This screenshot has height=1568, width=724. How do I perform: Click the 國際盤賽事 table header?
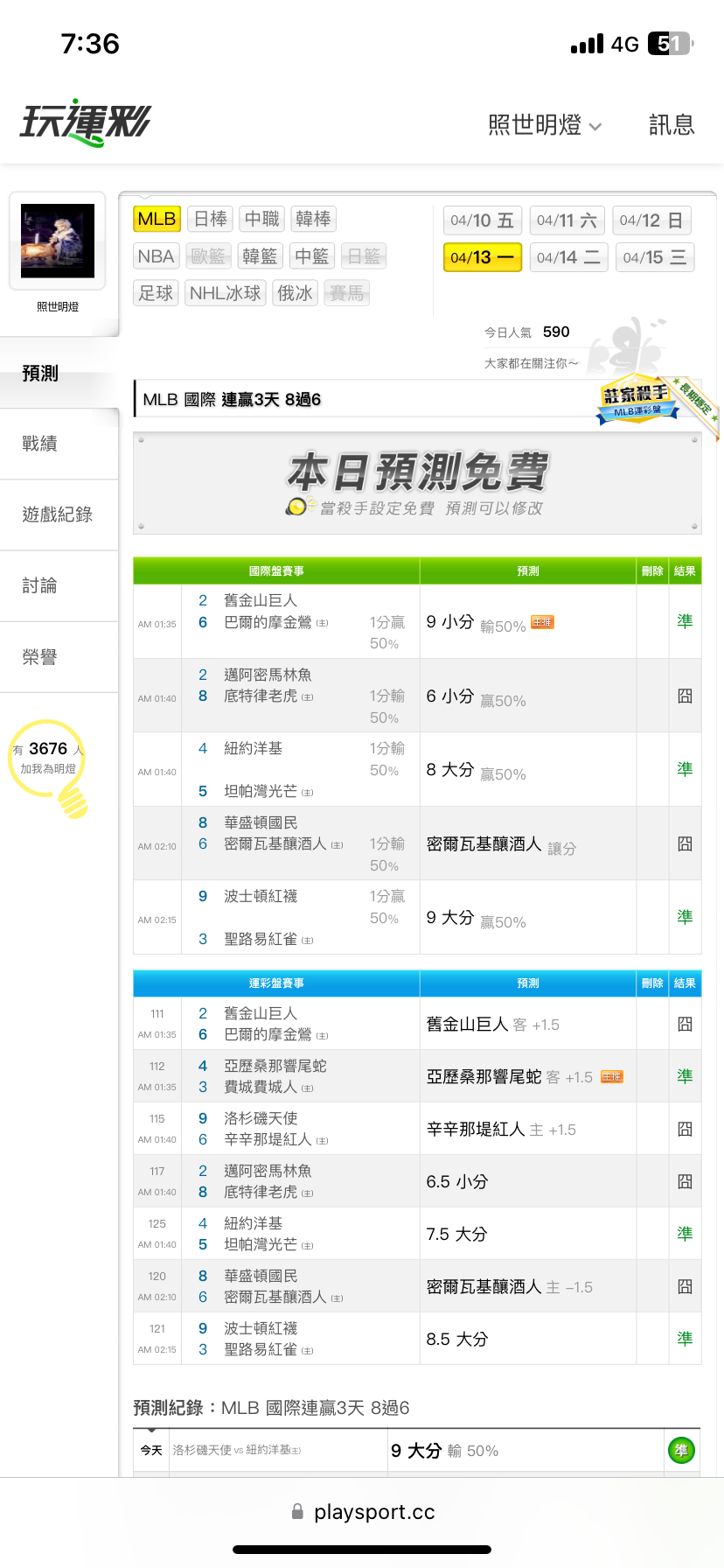[276, 570]
